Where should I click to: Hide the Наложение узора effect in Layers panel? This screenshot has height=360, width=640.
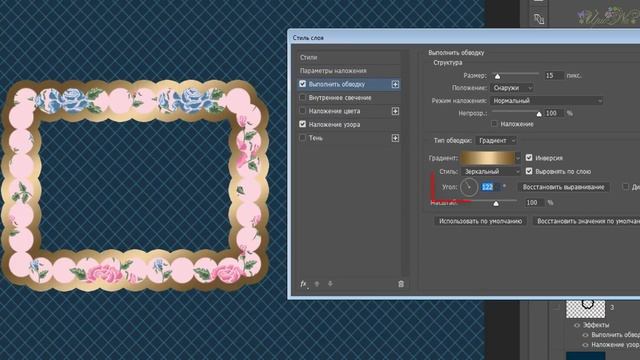pos(585,345)
